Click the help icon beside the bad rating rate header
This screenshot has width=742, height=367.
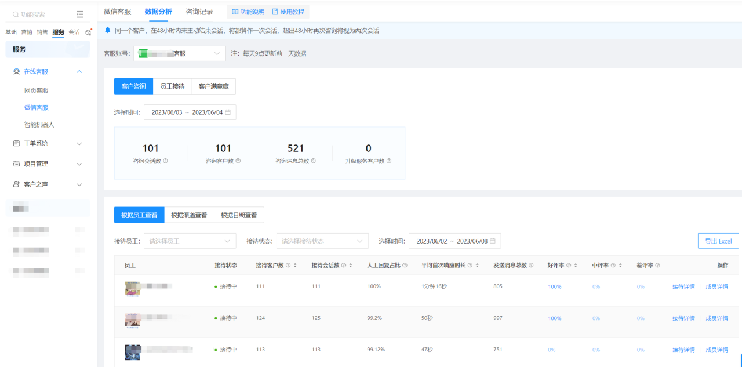[x=658, y=266]
